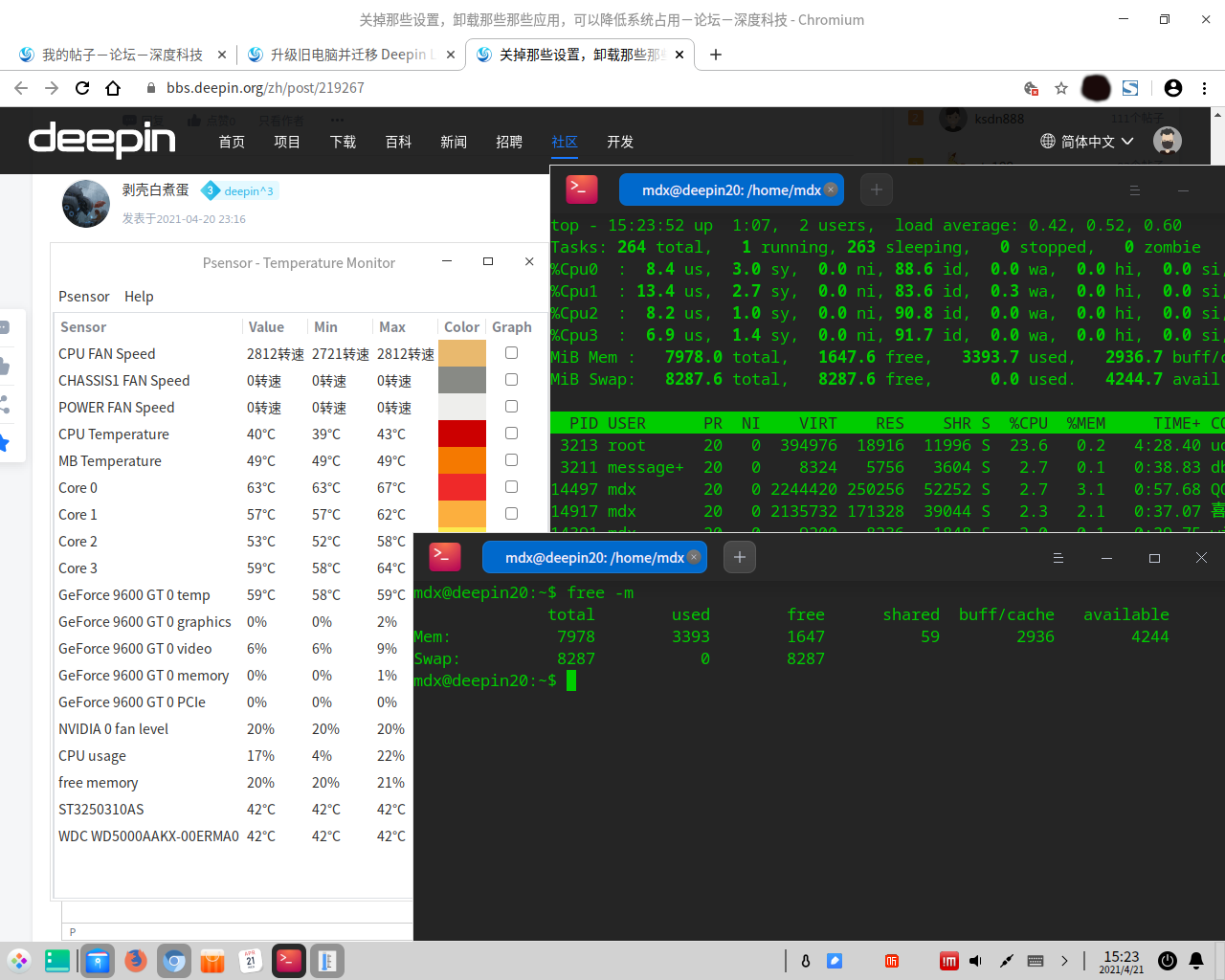This screenshot has width=1225, height=980.
Task: Open the Psensor menu
Action: click(84, 297)
